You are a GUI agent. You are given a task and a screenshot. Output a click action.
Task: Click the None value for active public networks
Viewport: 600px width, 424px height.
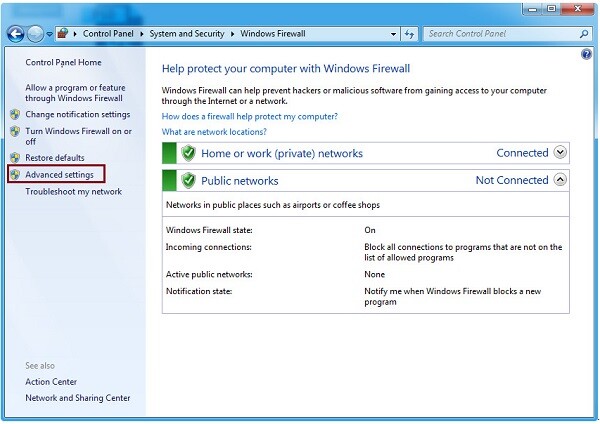[x=374, y=274]
